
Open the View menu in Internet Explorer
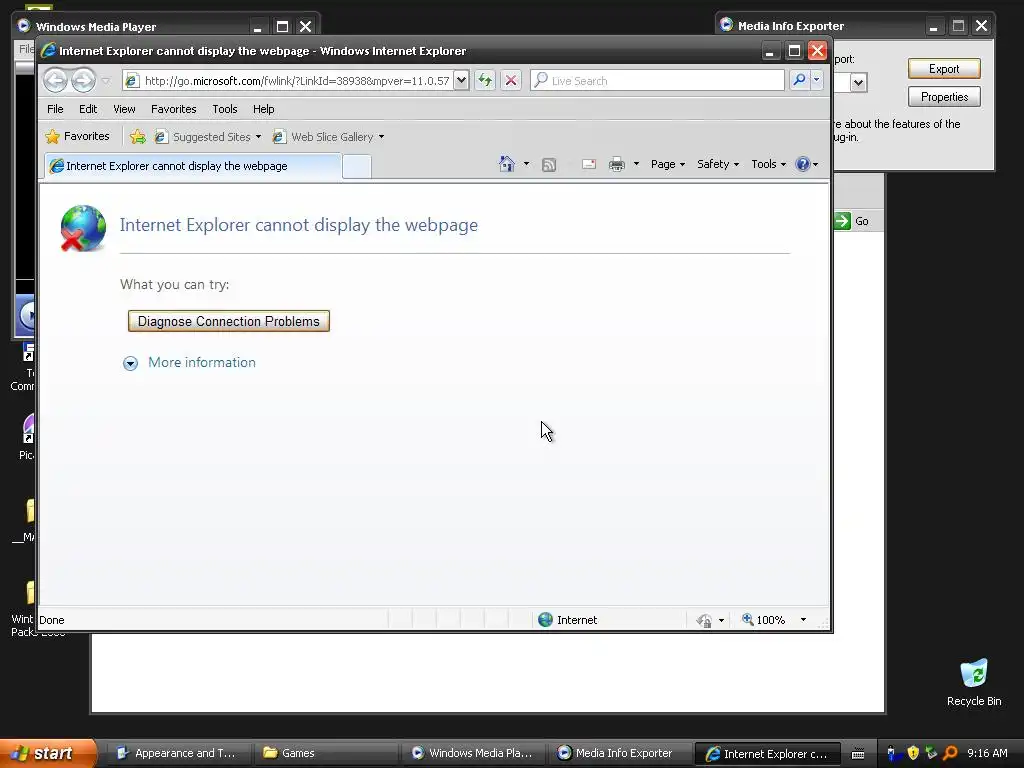pyautogui.click(x=124, y=109)
